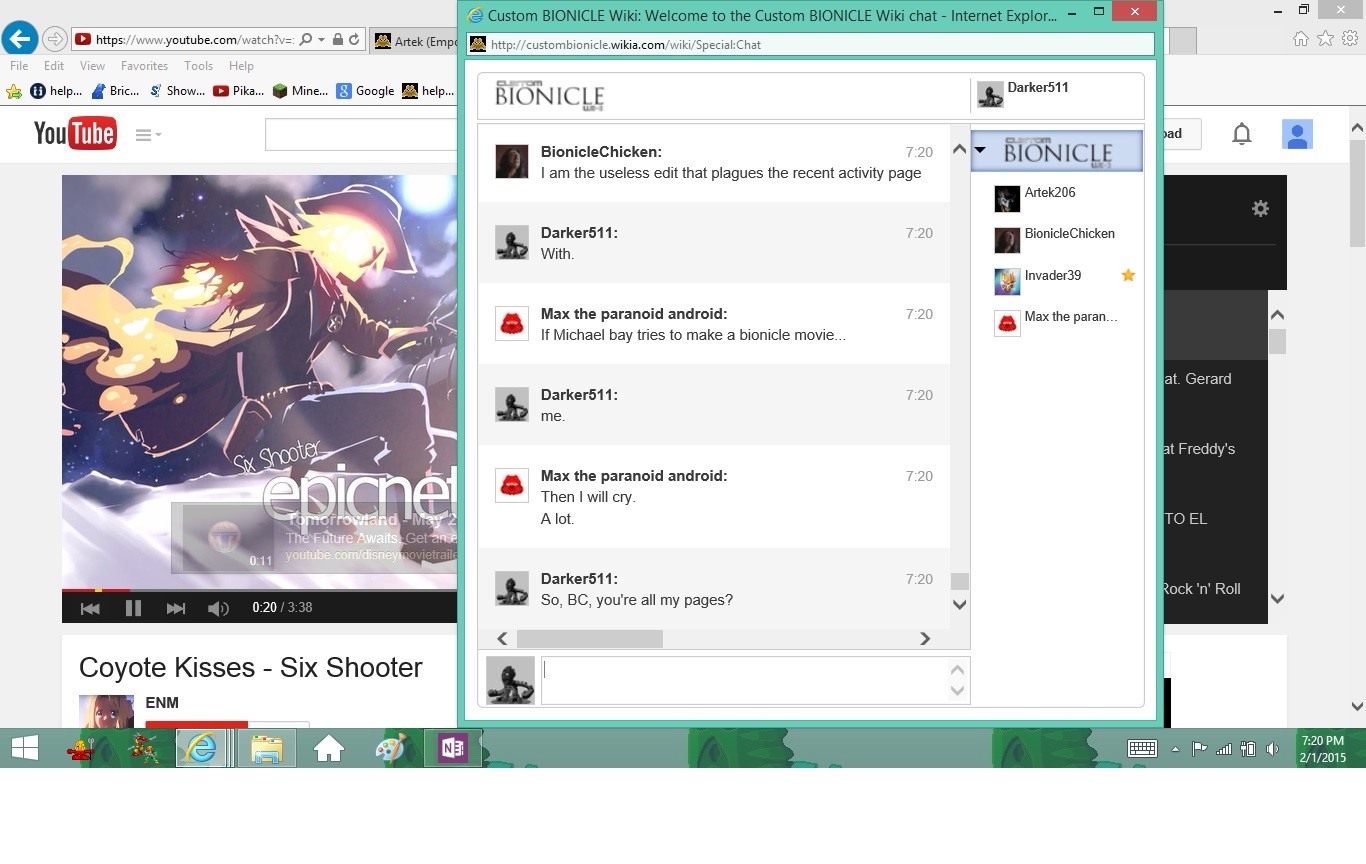Open the YouTube guide menu dropdown
The height and width of the screenshot is (864, 1366).
click(x=148, y=135)
